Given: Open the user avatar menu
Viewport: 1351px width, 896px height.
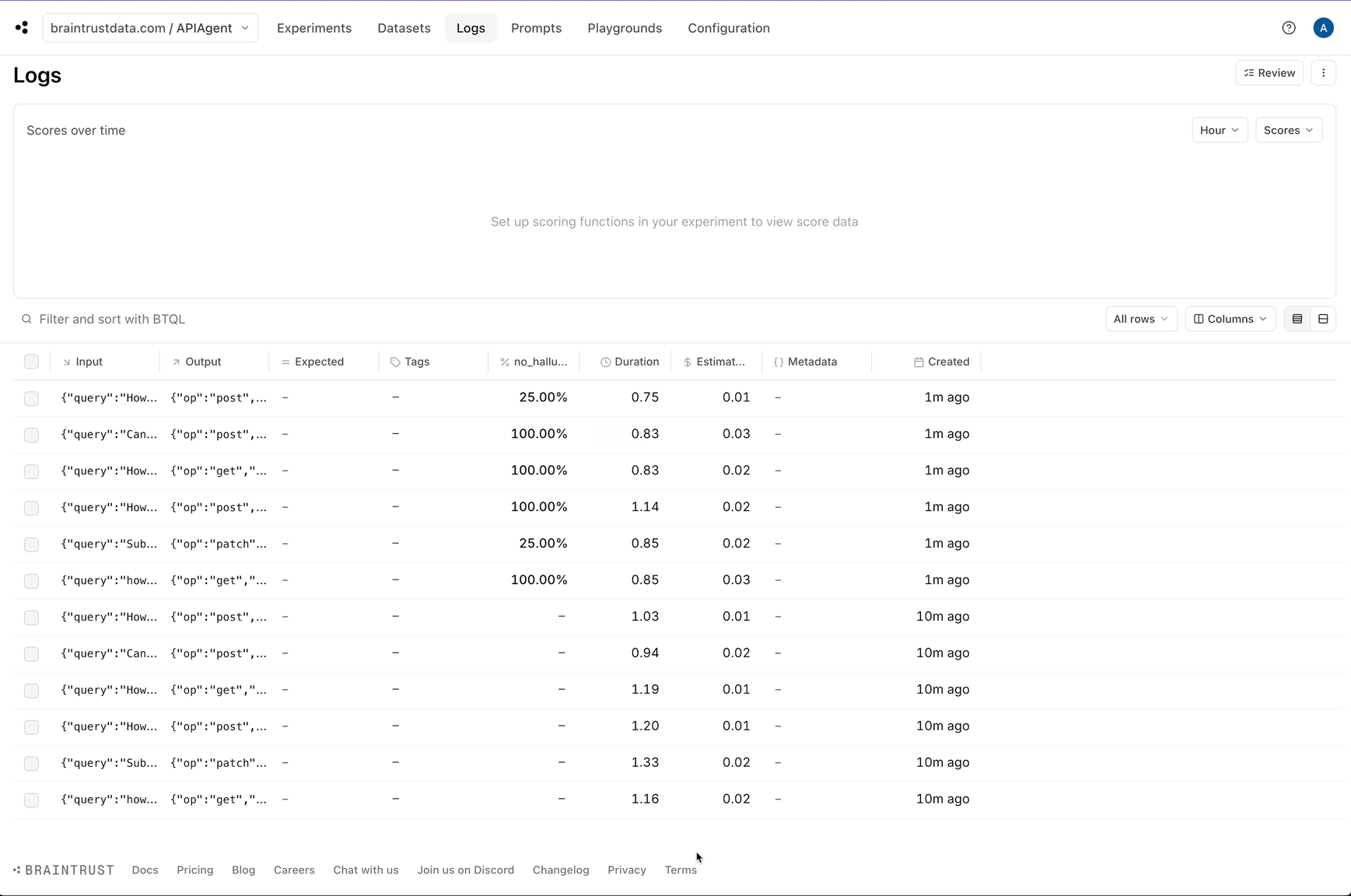Looking at the screenshot, I should [x=1323, y=28].
